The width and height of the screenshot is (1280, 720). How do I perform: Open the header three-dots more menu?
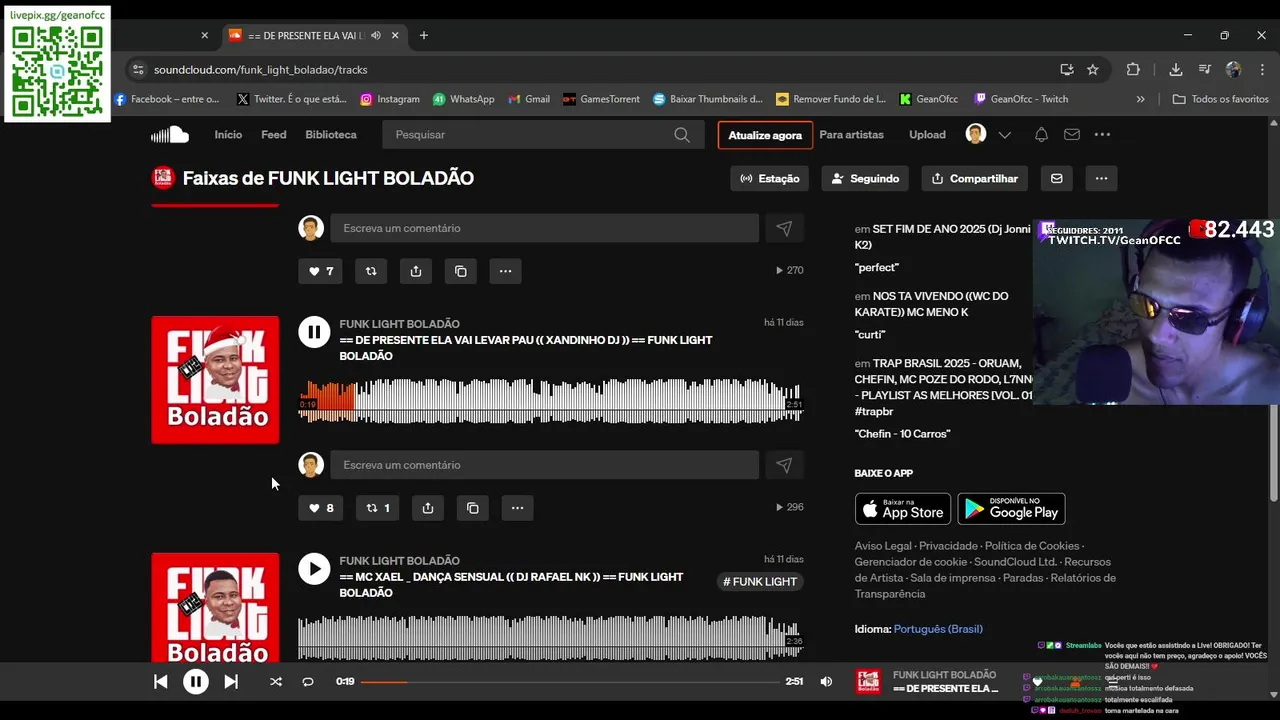(x=1102, y=135)
